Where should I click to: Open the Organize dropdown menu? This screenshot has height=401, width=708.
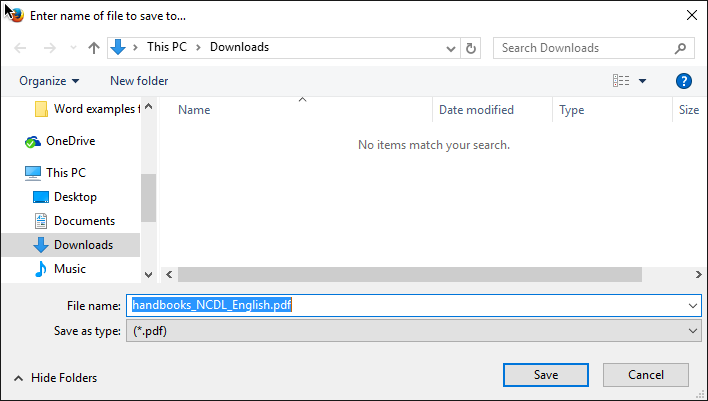(49, 81)
